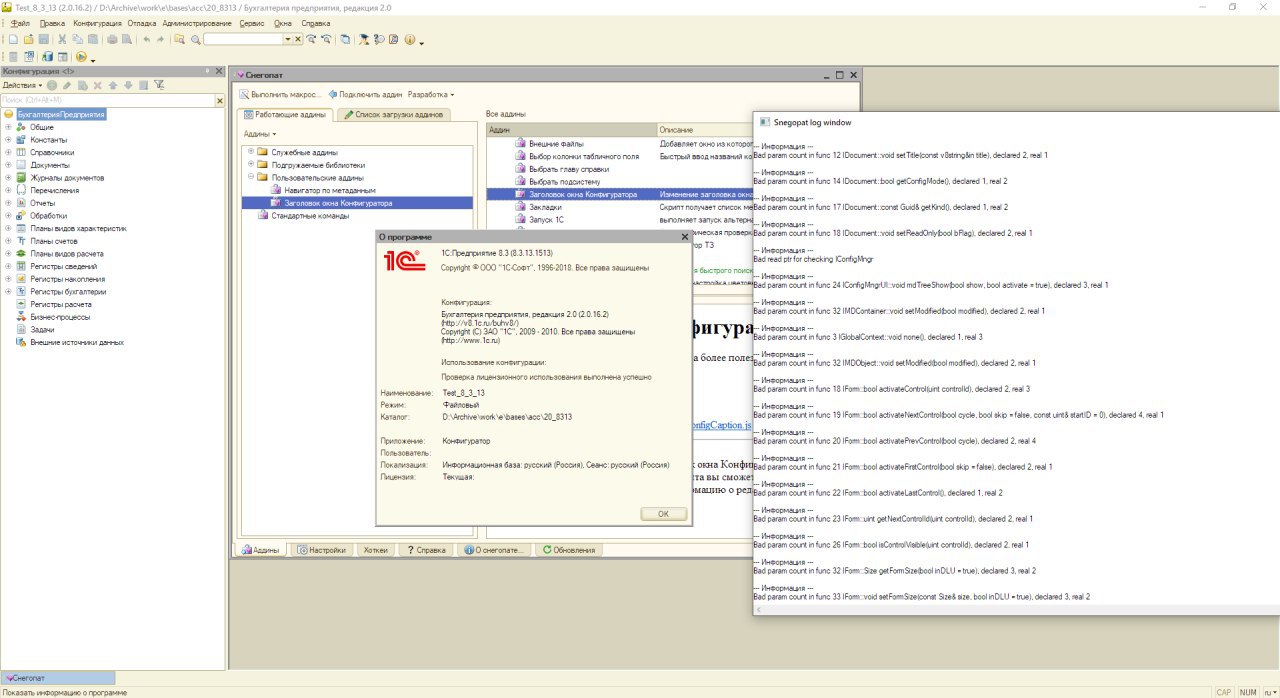Click horizontal scrollbar of Snegopat log window
This screenshot has height=698, width=1280.
point(1015,609)
